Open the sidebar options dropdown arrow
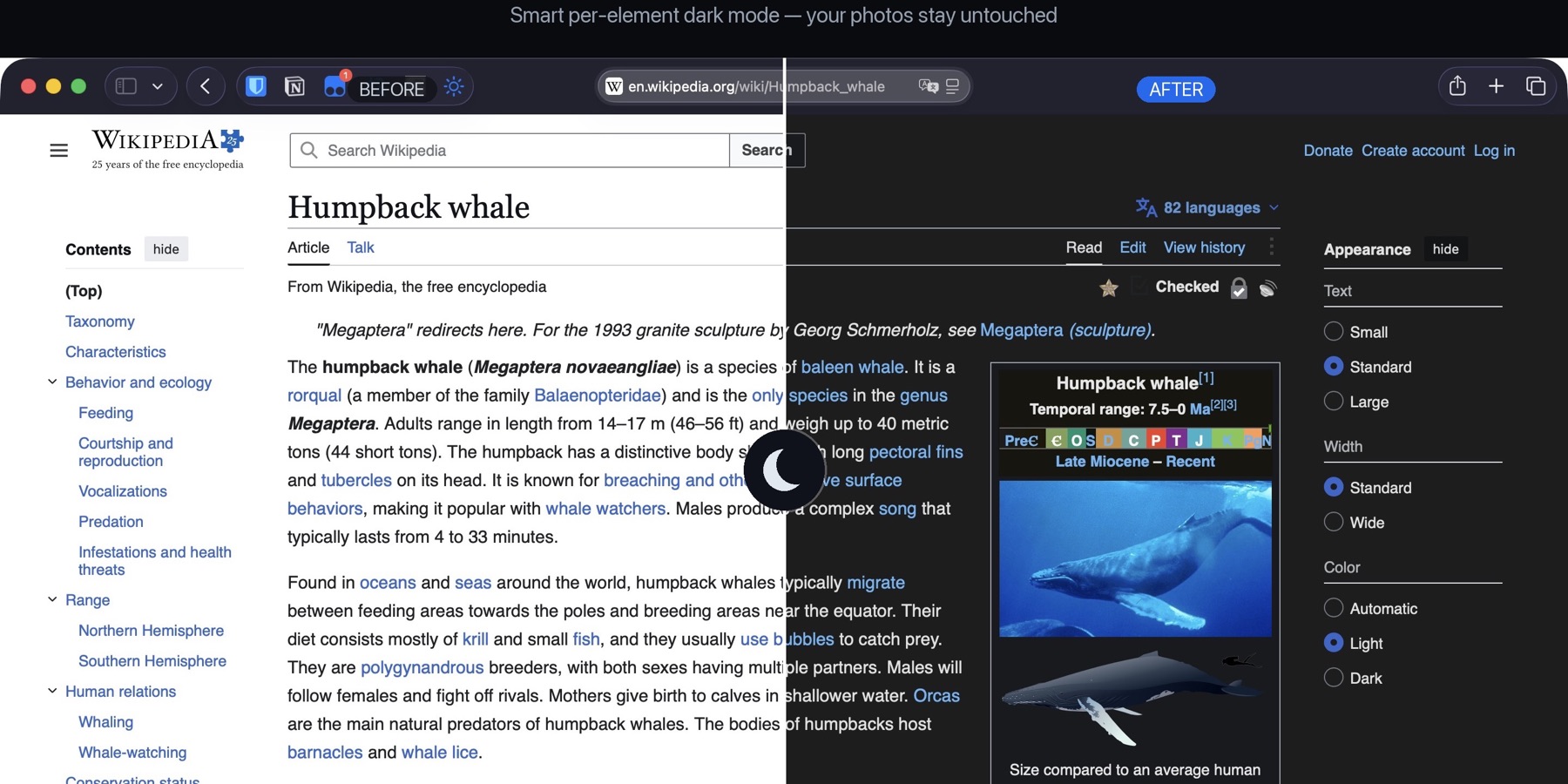Screen dimensions: 1568x784 pyautogui.click(x=158, y=86)
